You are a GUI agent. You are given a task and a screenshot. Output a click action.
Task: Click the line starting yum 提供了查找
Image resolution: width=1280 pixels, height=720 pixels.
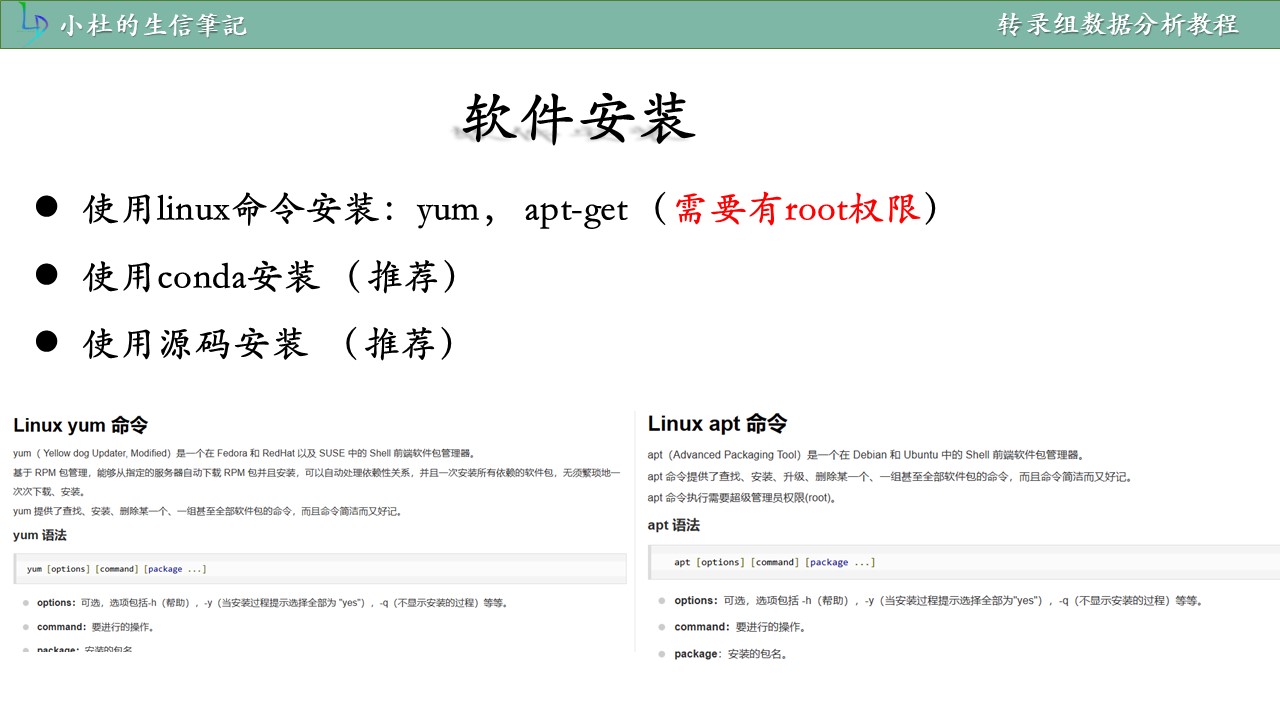click(x=209, y=511)
